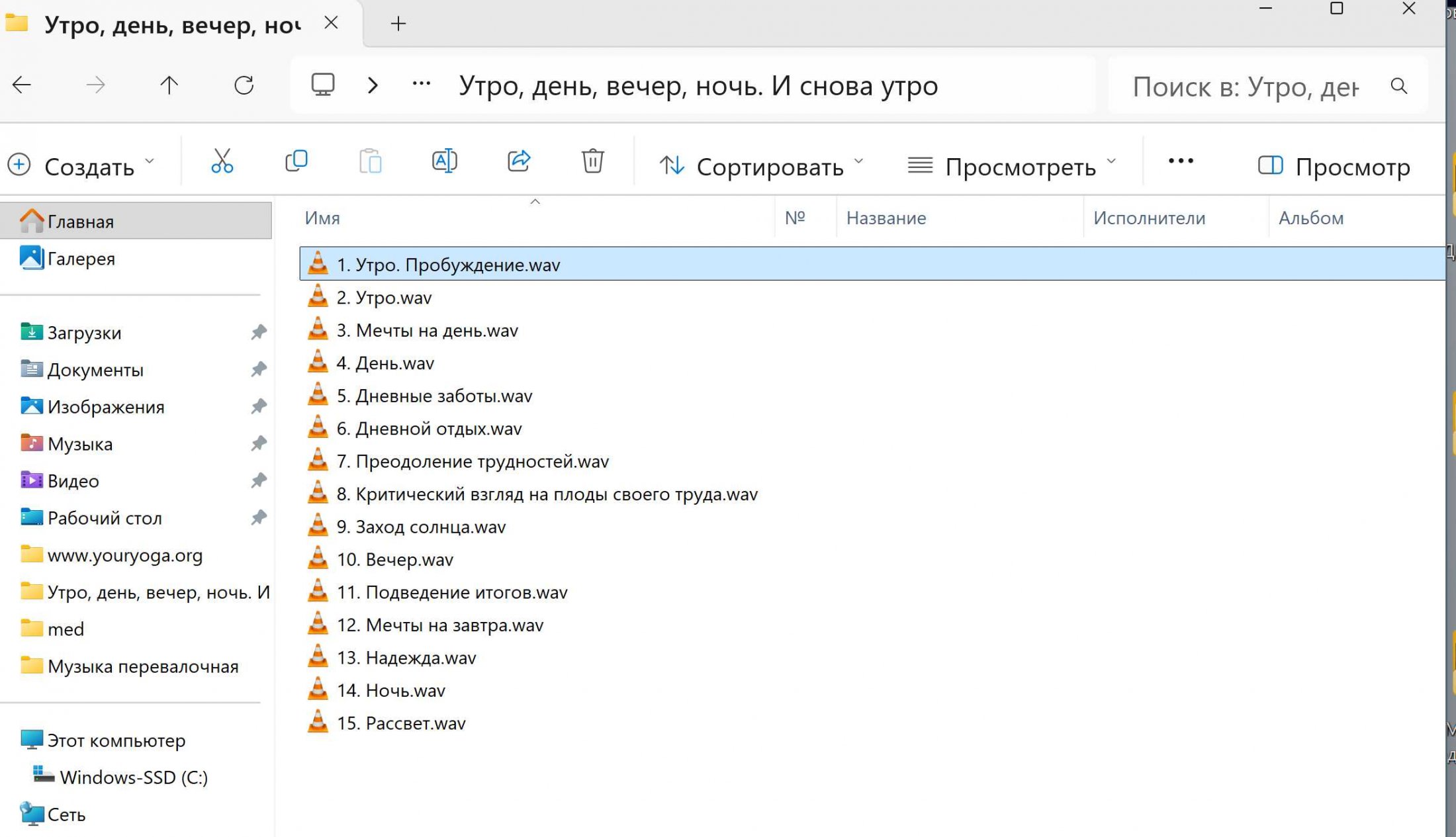
Task: Select file 5. Дневные заботы.wav
Action: tap(434, 395)
